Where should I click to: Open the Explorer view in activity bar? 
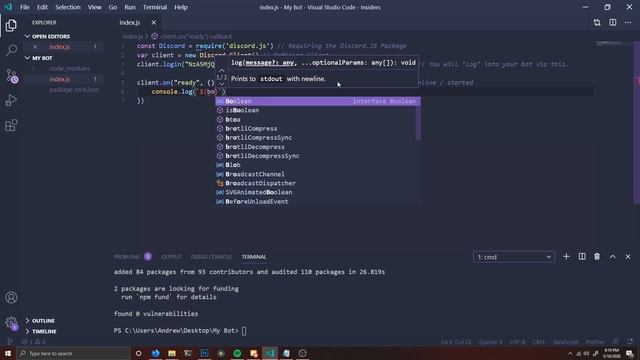point(11,25)
